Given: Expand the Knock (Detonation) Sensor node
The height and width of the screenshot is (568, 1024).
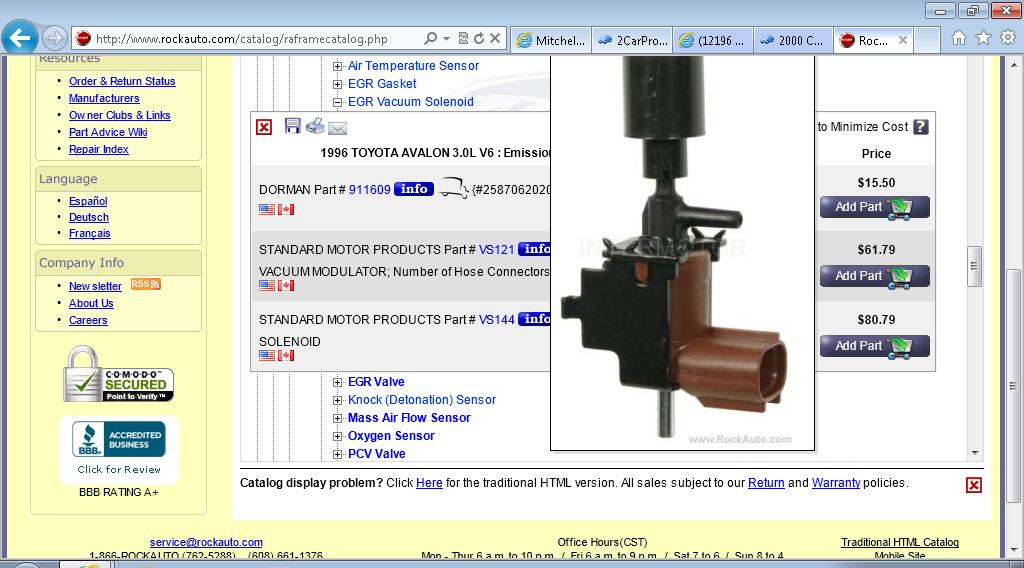Looking at the screenshot, I should [x=338, y=400].
